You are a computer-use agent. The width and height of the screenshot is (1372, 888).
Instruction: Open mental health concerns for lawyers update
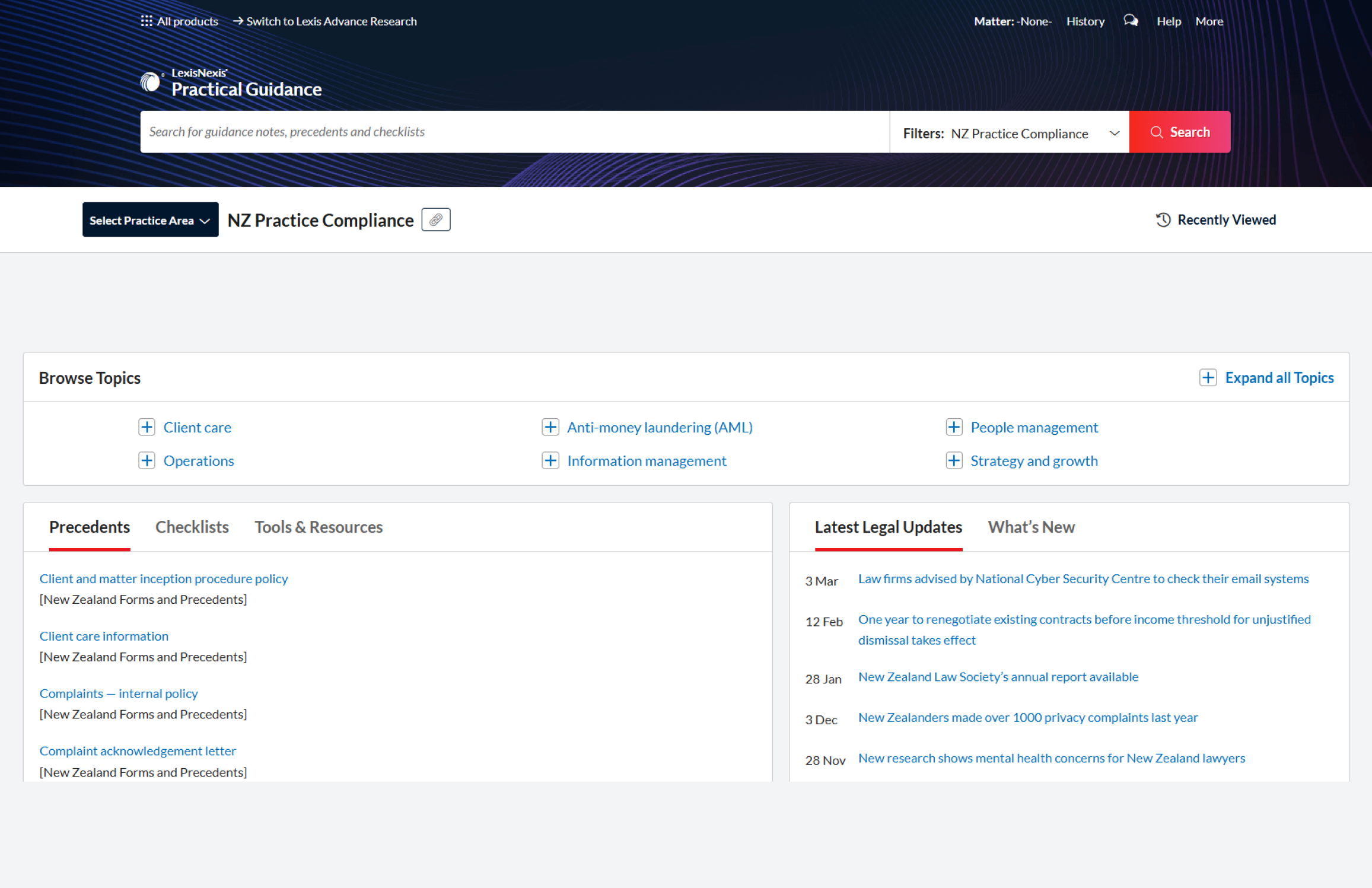click(1051, 758)
